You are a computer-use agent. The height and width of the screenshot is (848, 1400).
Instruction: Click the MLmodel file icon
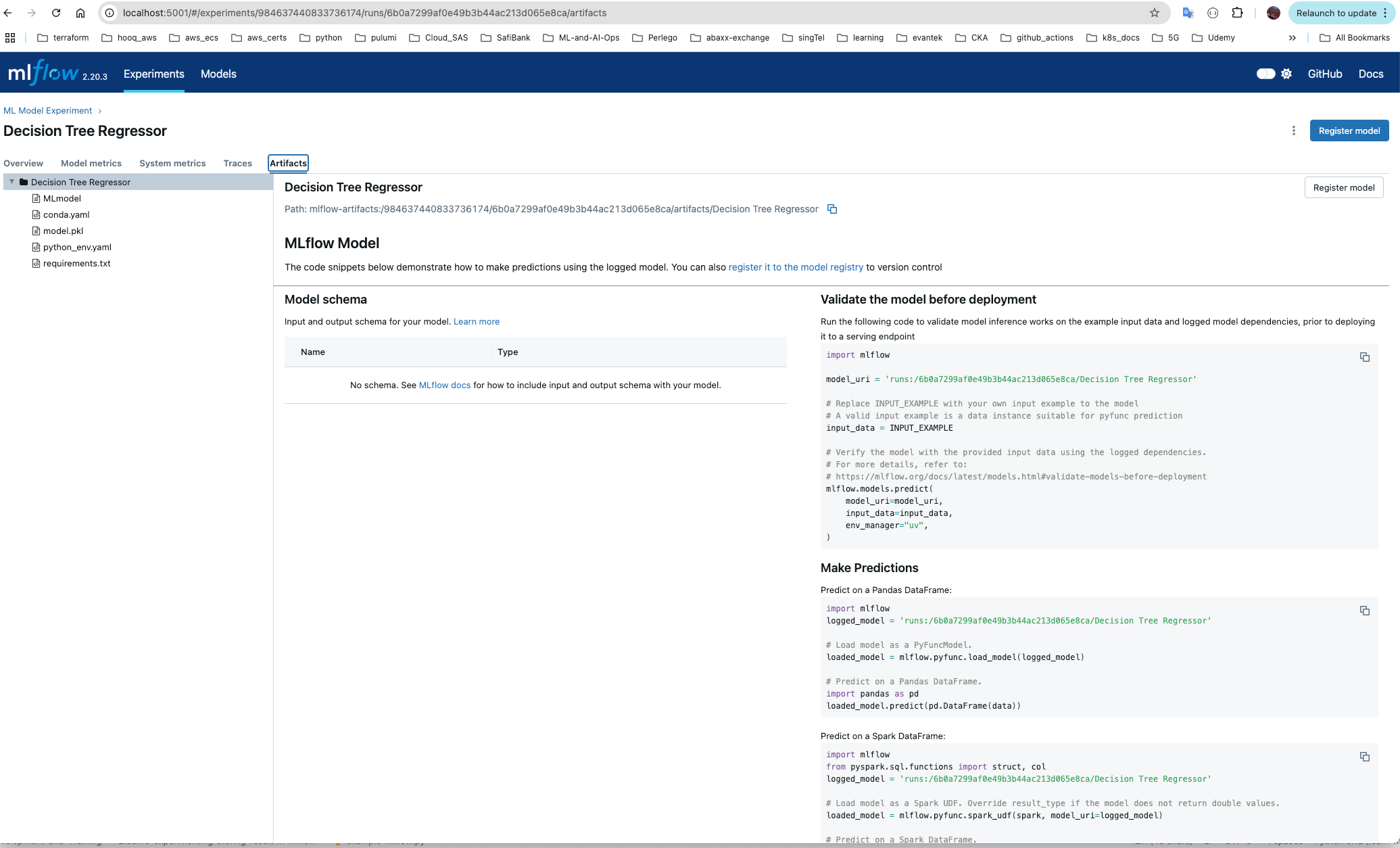(37, 198)
